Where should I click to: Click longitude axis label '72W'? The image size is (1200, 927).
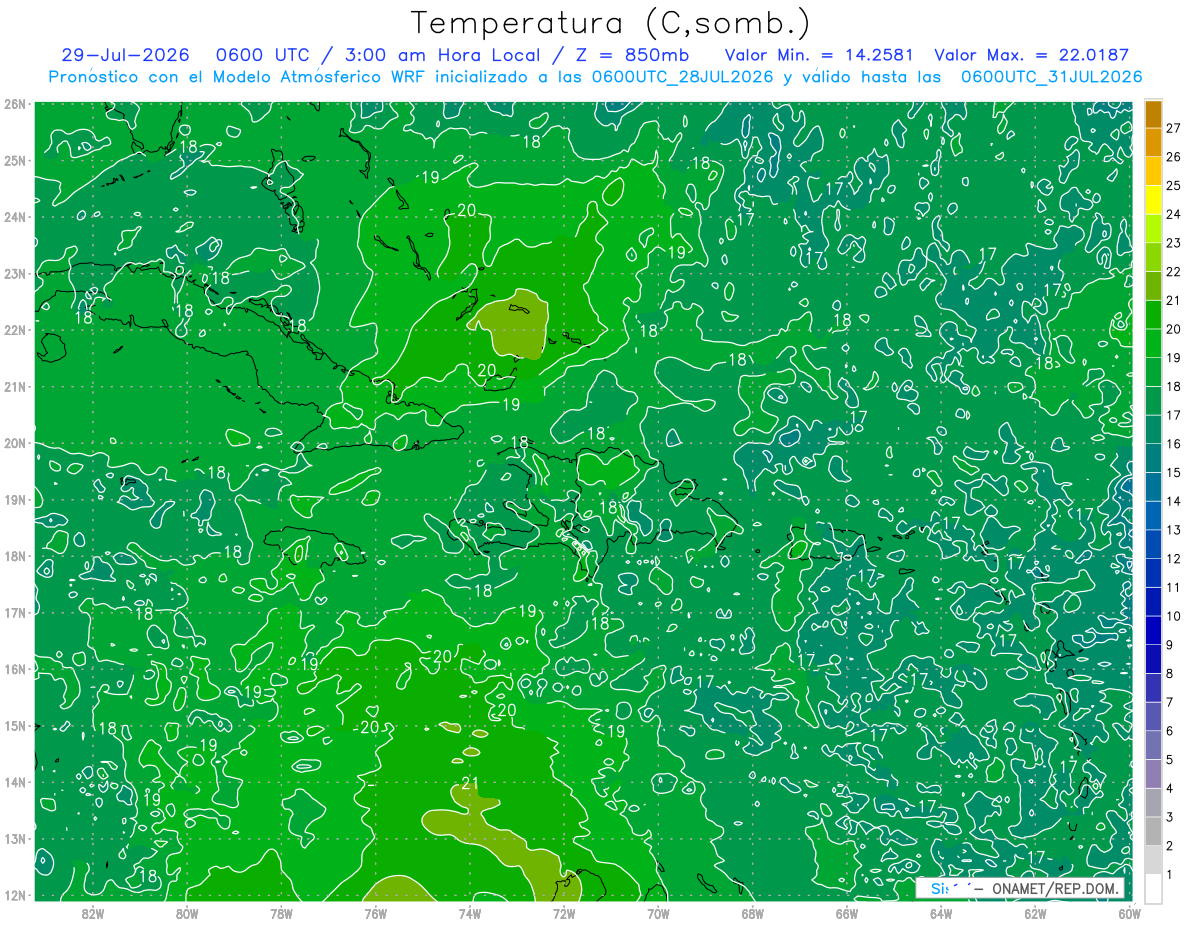tap(564, 913)
